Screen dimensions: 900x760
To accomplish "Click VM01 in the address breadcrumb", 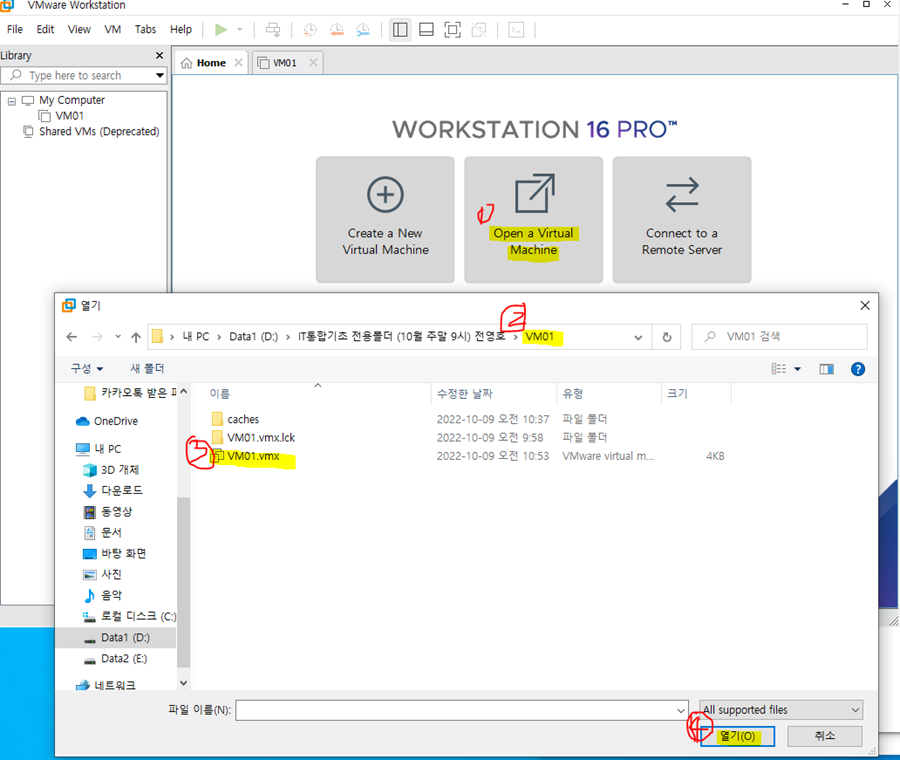I will click(540, 336).
